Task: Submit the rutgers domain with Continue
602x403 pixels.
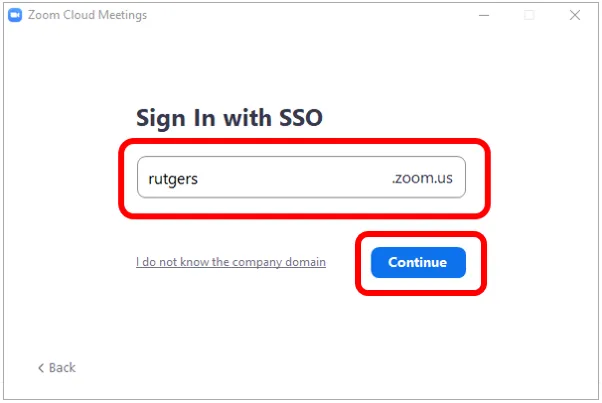Action: 418,263
